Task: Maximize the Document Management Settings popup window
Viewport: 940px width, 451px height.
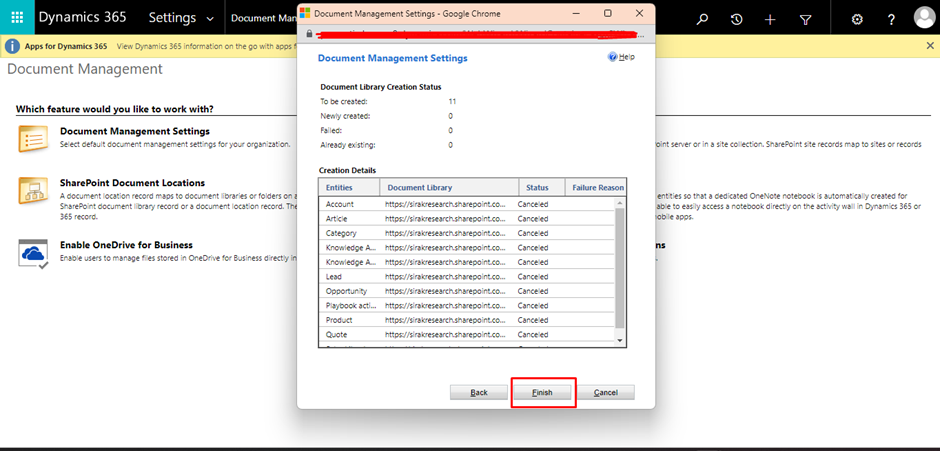Action: pos(607,13)
